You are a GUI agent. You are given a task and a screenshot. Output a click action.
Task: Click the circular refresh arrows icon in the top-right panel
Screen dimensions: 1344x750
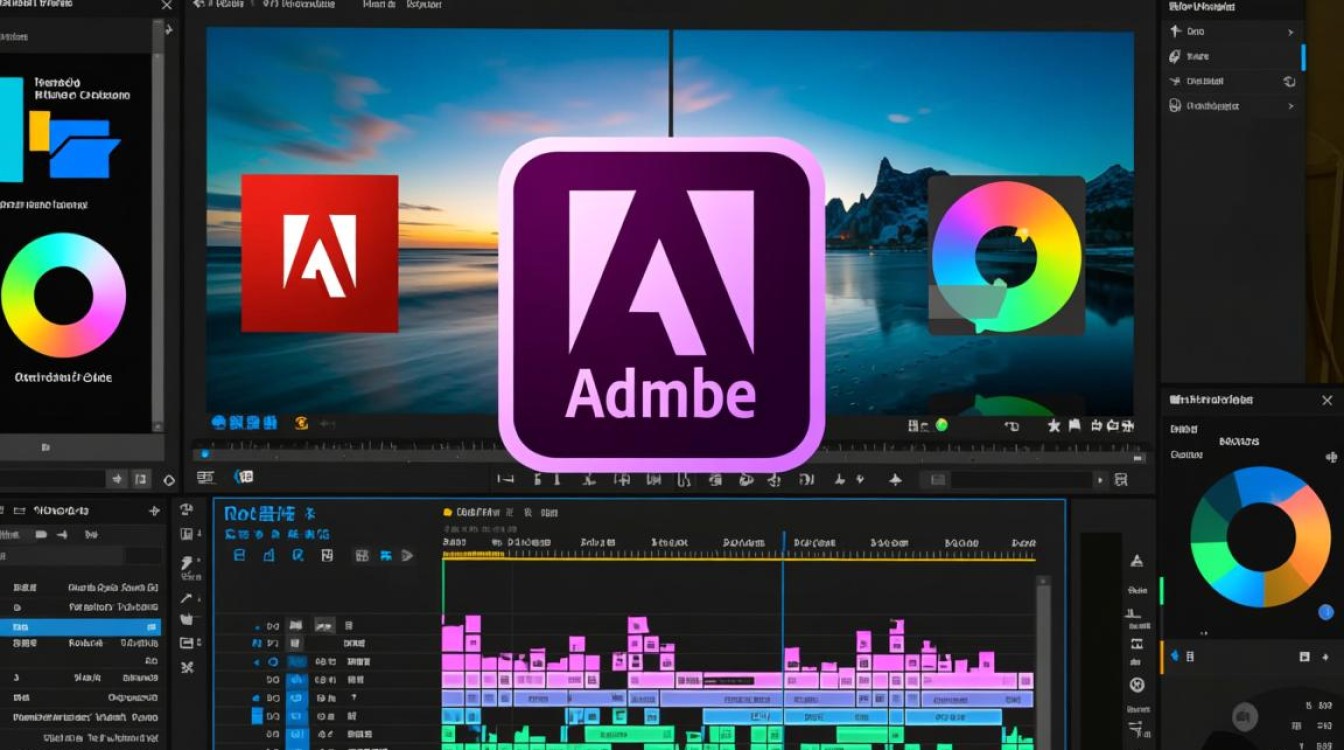pyautogui.click(x=1289, y=81)
